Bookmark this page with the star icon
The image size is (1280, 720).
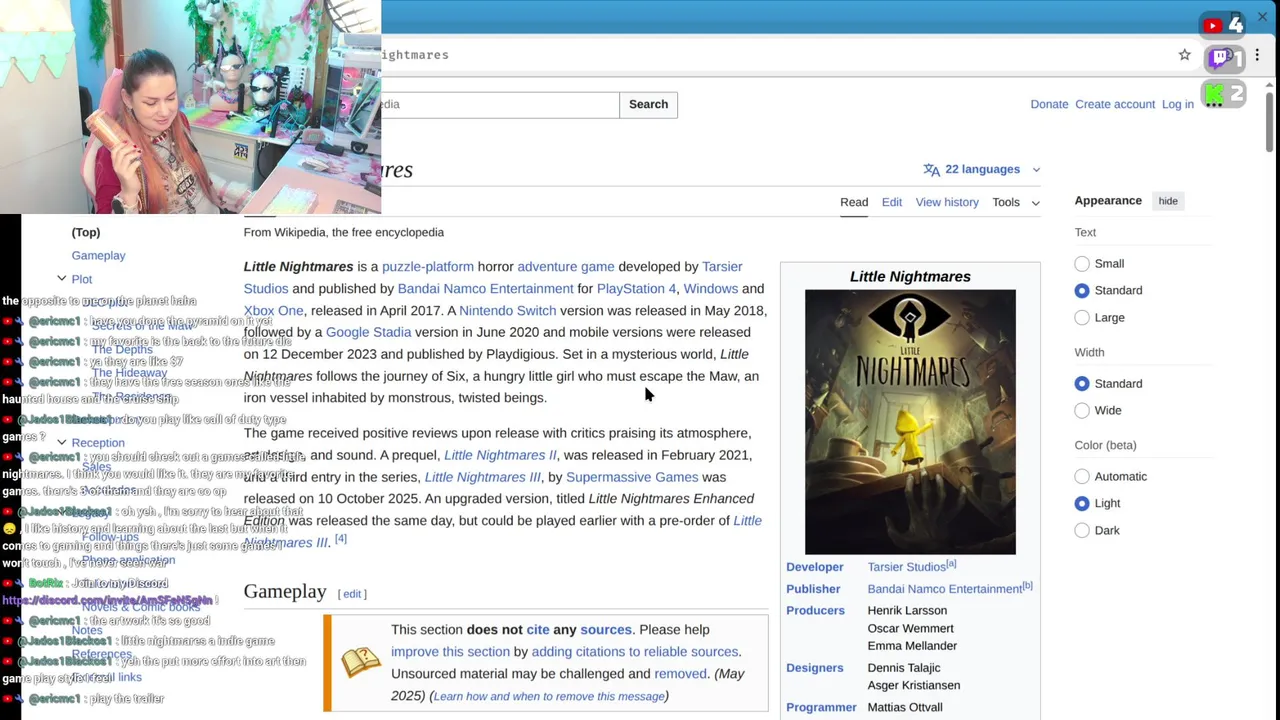(x=1185, y=55)
